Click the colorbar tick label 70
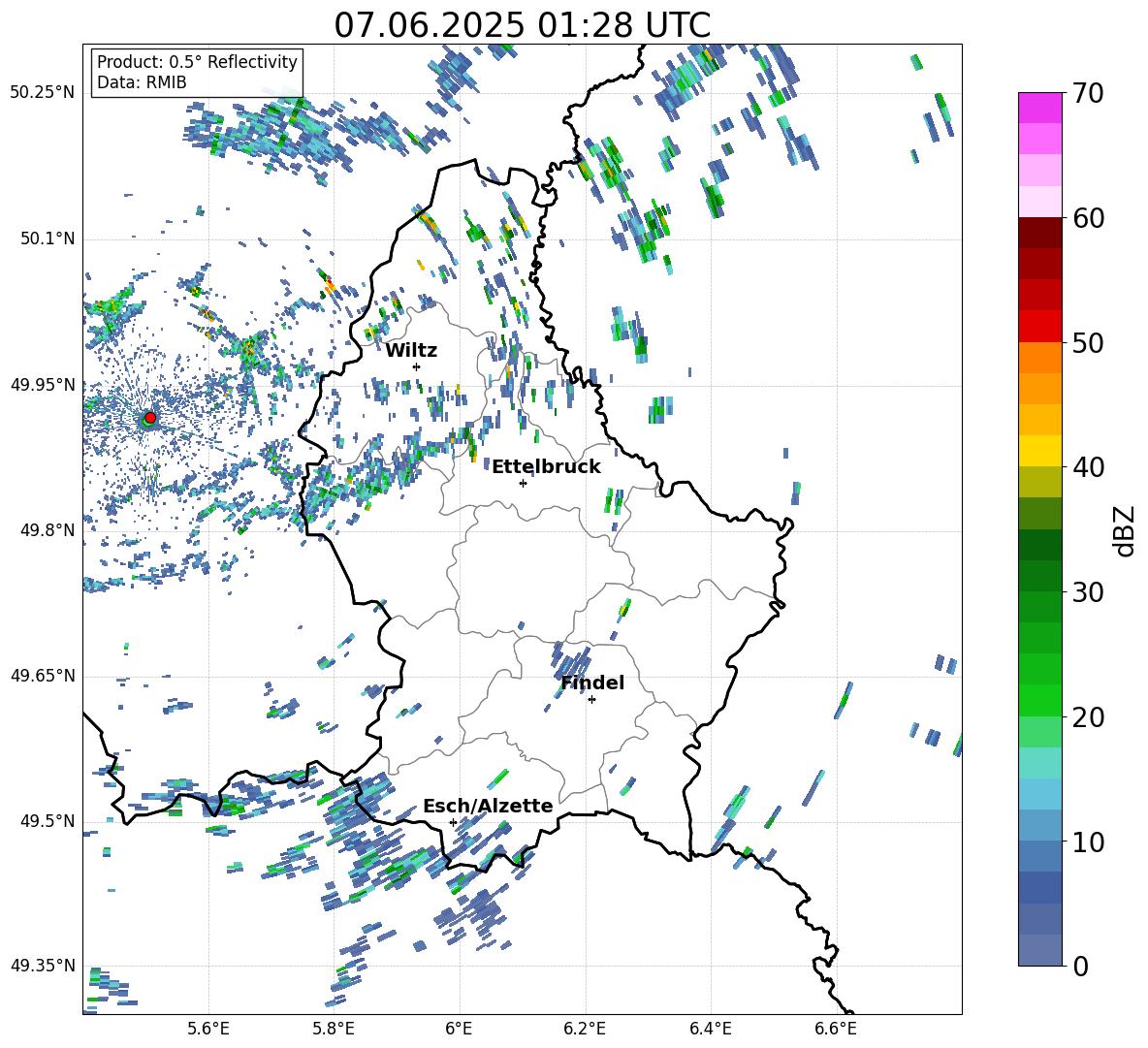This screenshot has width=1148, height=1048. [x=1088, y=93]
